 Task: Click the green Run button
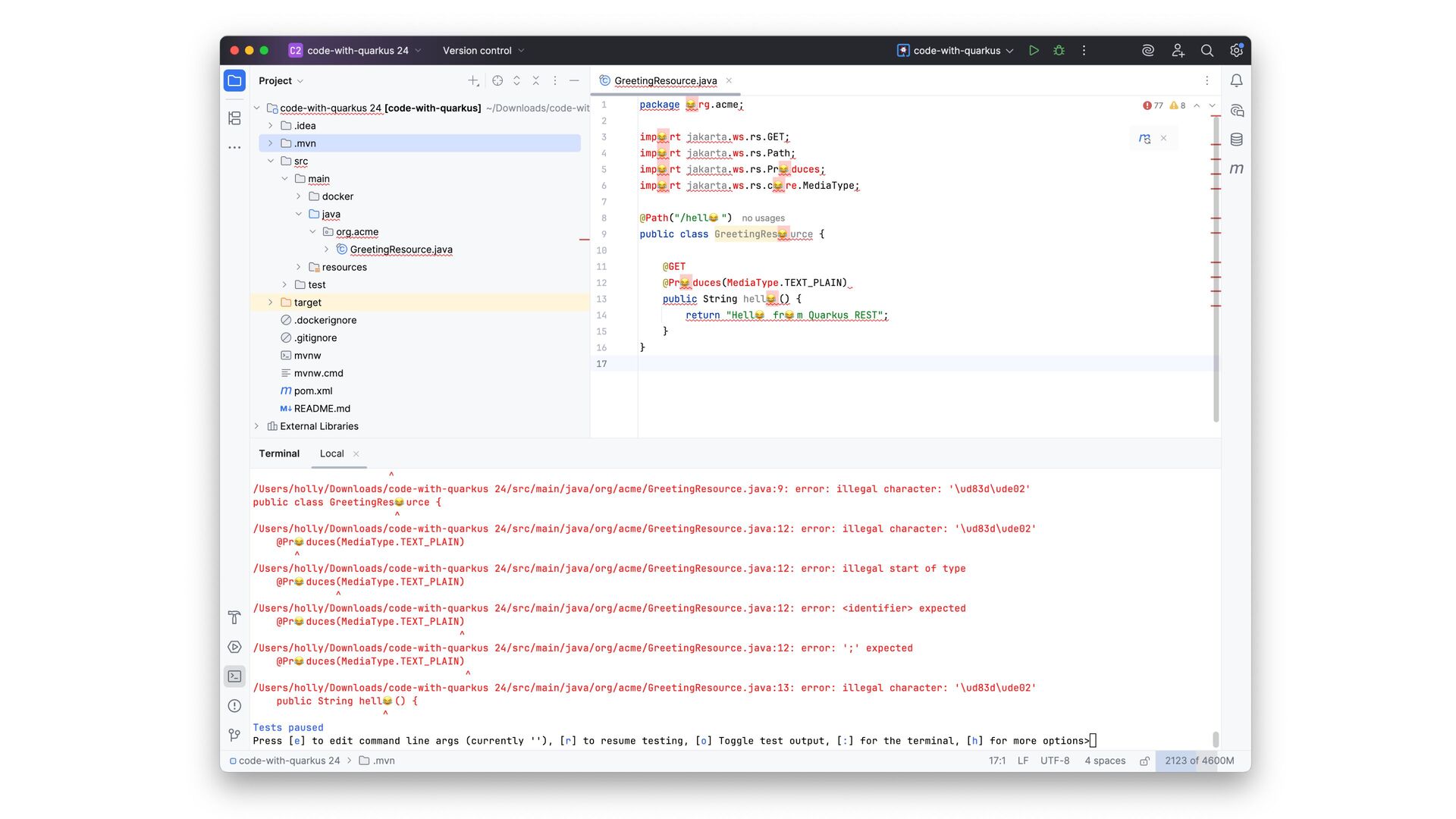pyautogui.click(x=1034, y=51)
